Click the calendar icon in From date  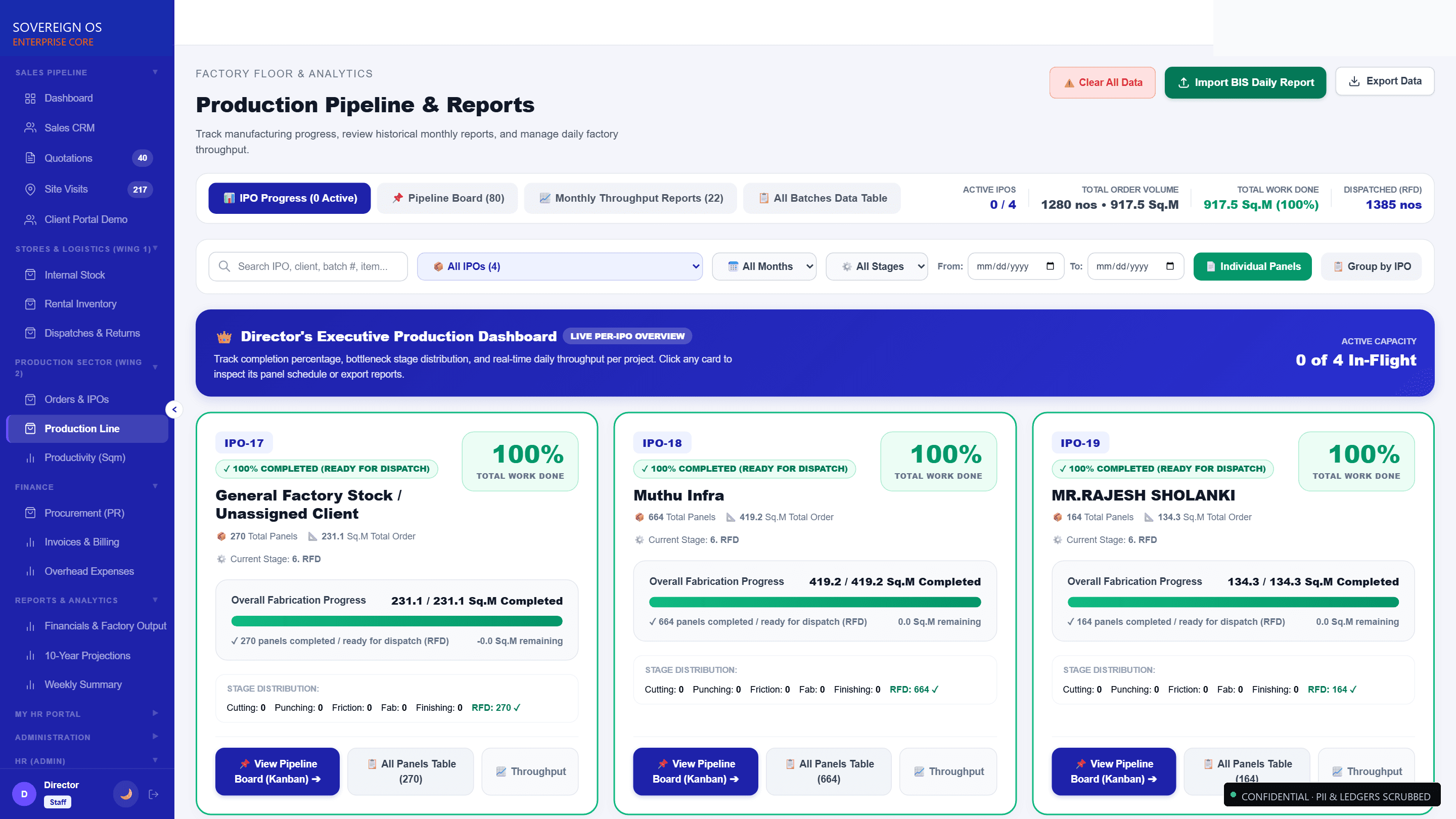coord(1050,266)
